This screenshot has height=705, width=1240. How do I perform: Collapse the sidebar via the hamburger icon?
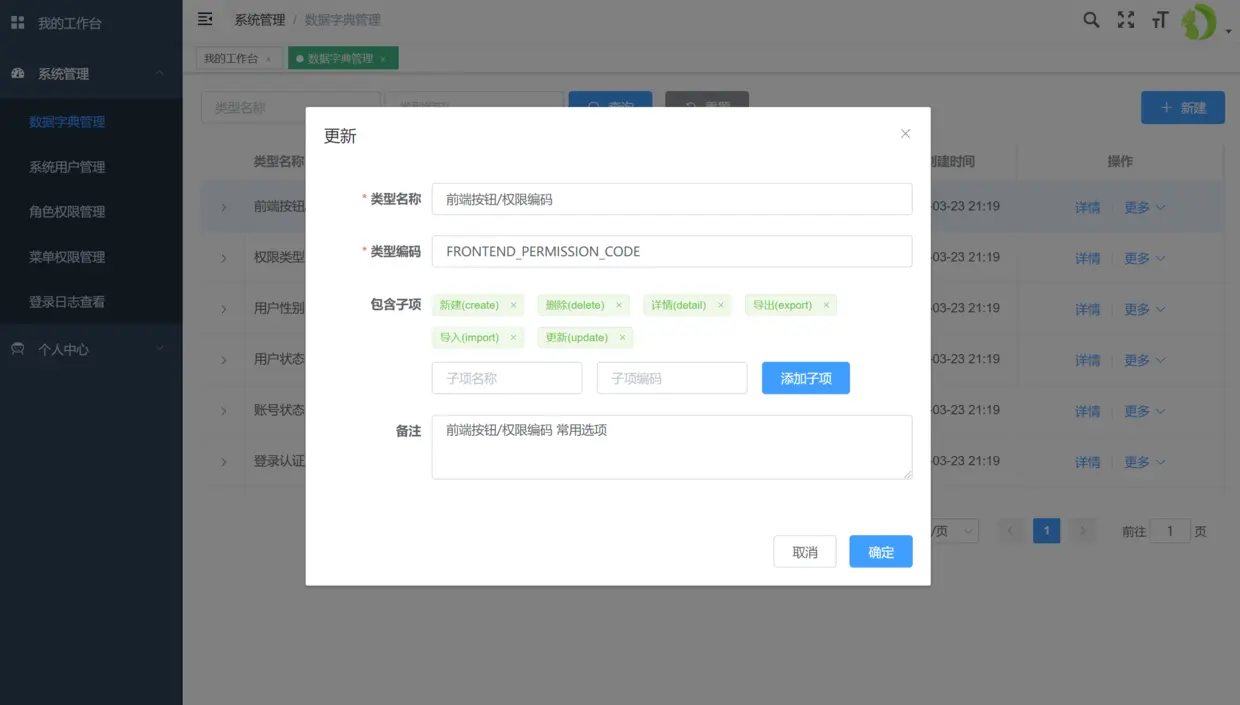click(205, 18)
